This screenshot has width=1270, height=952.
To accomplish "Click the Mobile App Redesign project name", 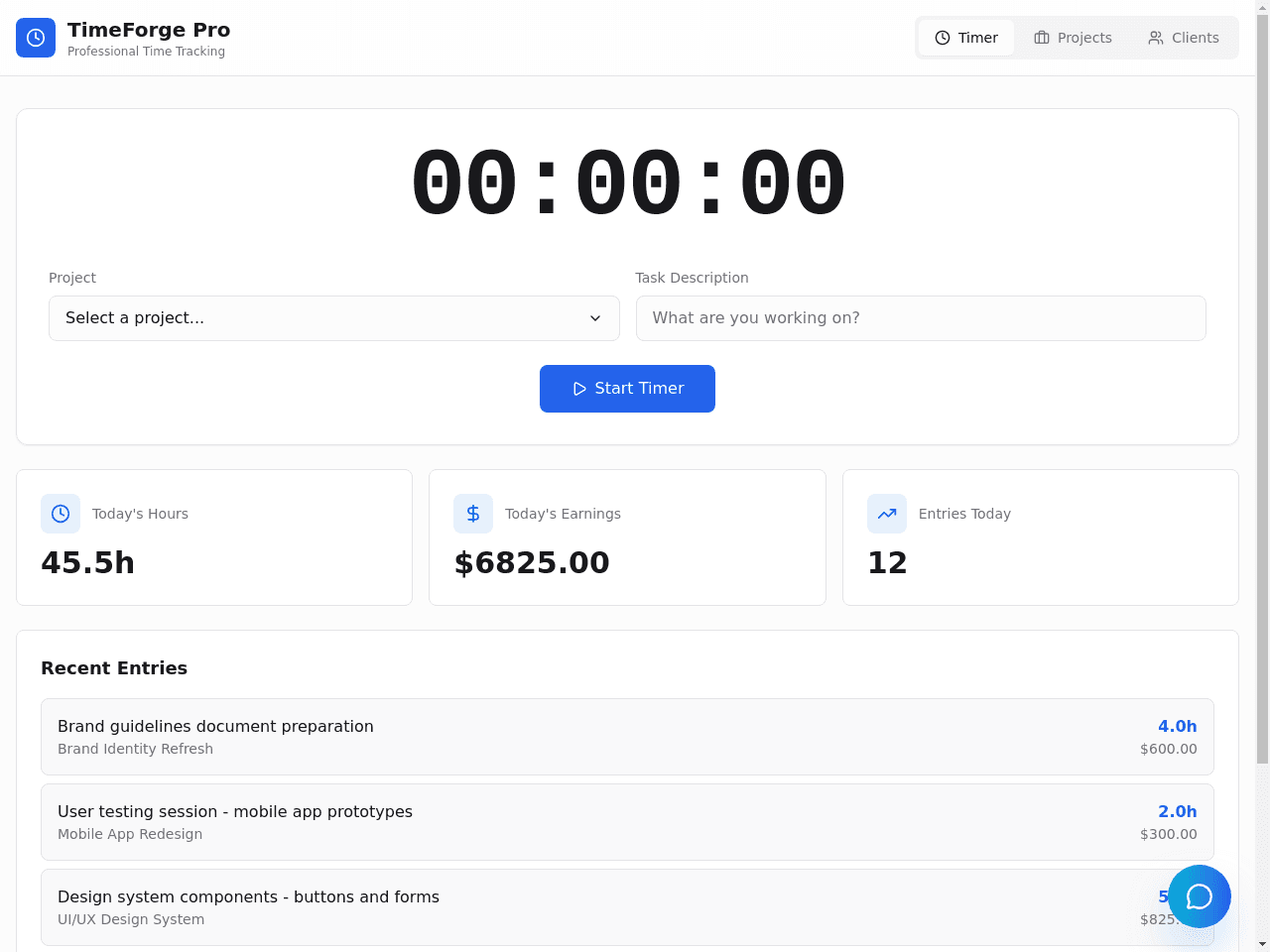I will coord(130,834).
